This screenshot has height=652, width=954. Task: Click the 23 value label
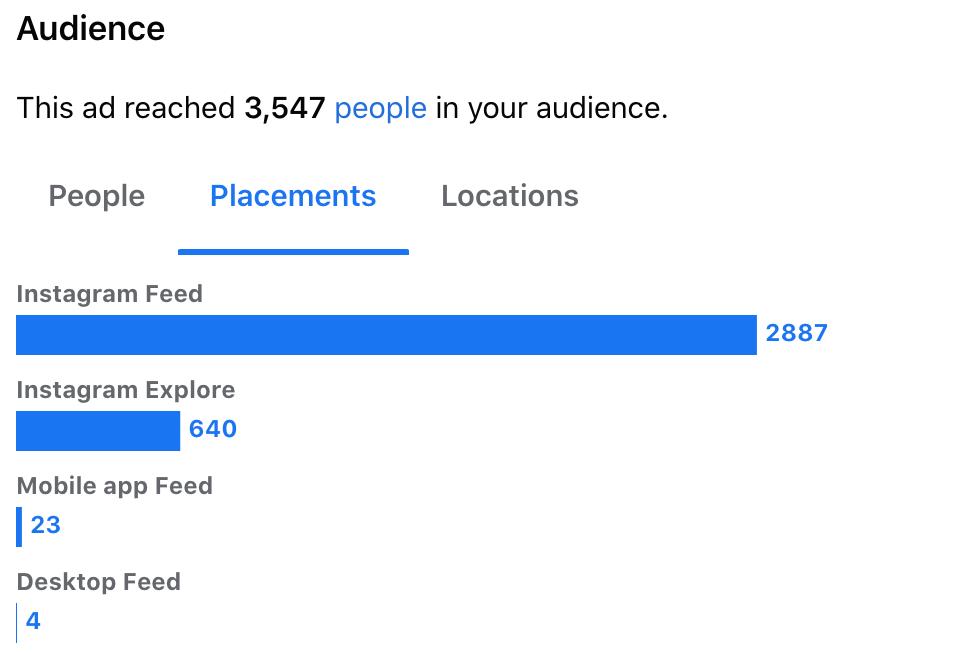46,525
